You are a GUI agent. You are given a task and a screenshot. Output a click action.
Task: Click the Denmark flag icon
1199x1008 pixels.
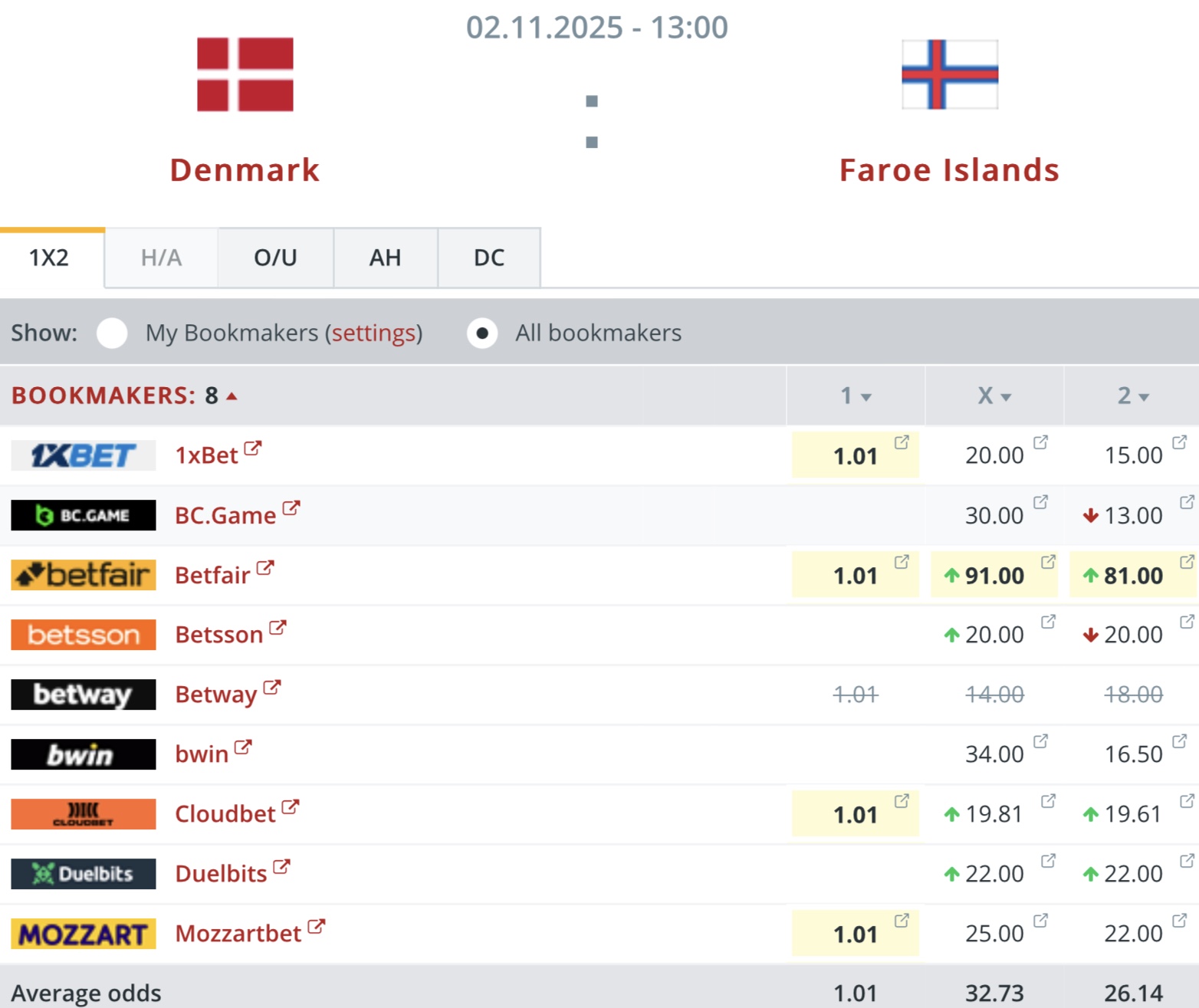pos(245,74)
